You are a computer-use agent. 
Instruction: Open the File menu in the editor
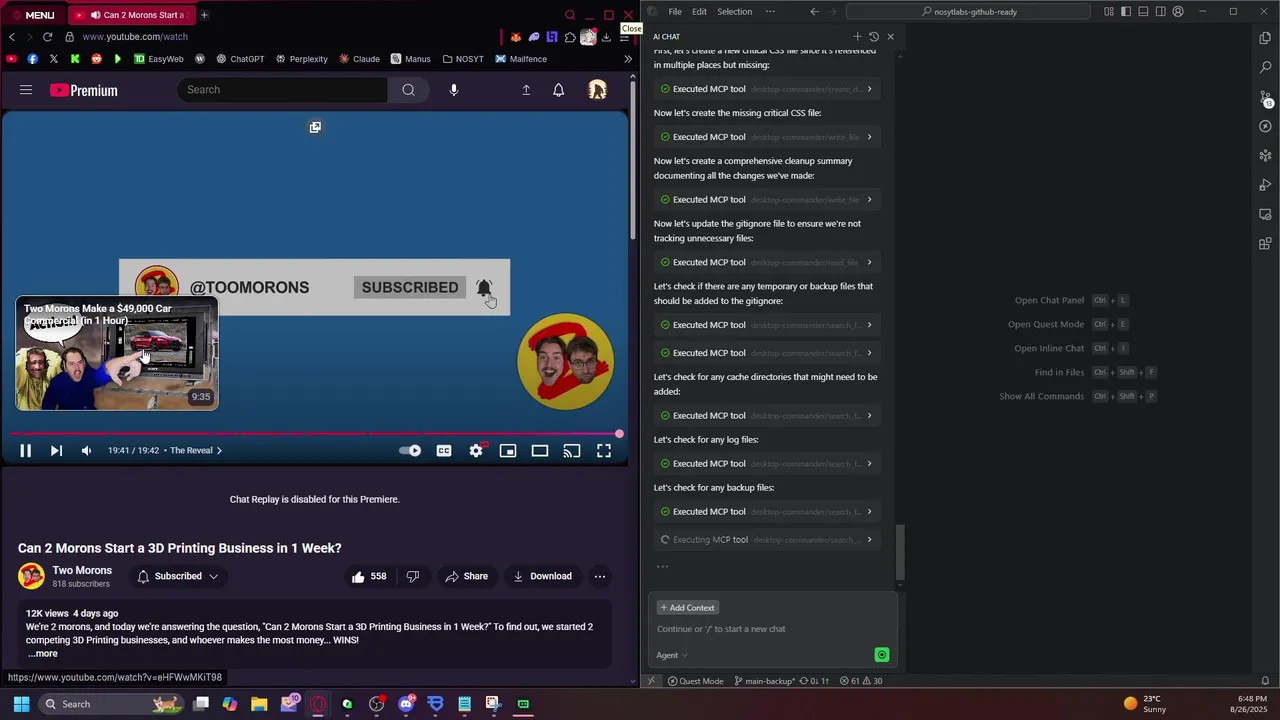675,12
